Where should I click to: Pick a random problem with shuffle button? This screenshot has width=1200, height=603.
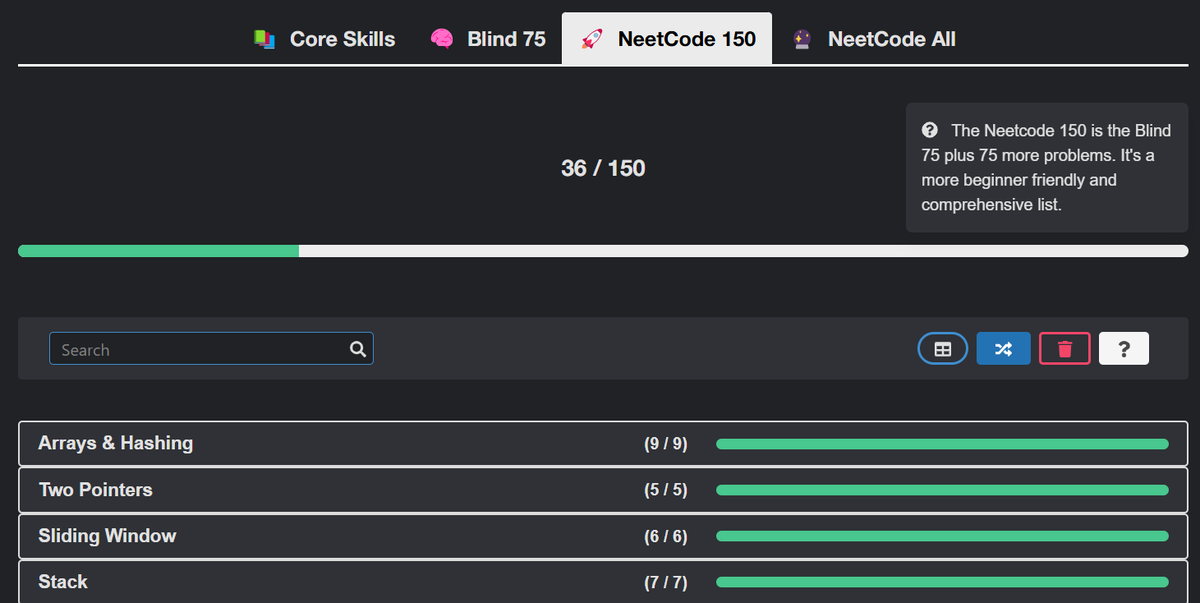[1003, 349]
